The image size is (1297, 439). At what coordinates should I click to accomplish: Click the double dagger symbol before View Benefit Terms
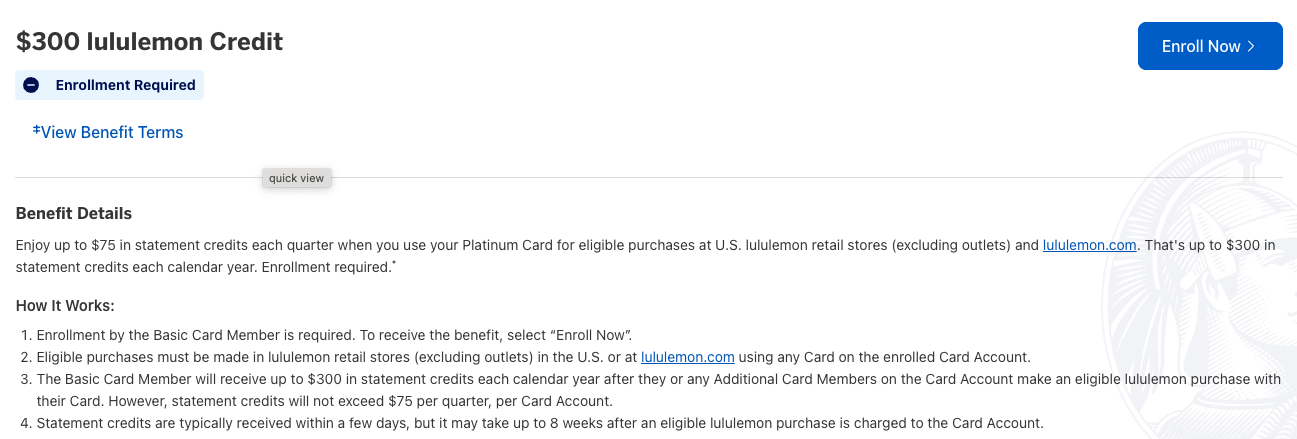pos(36,130)
